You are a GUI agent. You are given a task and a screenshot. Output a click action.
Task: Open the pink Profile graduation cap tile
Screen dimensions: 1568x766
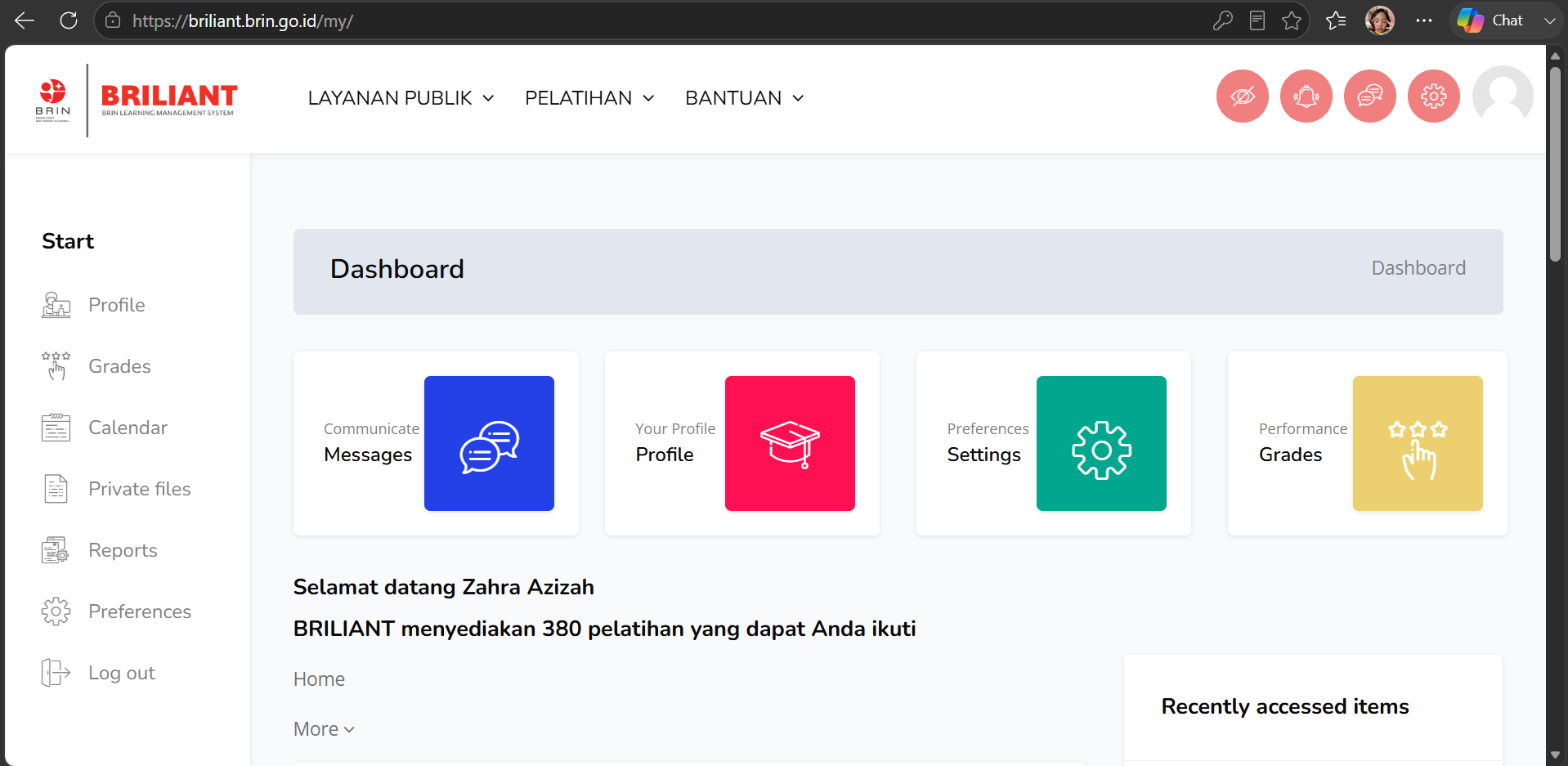coord(790,443)
